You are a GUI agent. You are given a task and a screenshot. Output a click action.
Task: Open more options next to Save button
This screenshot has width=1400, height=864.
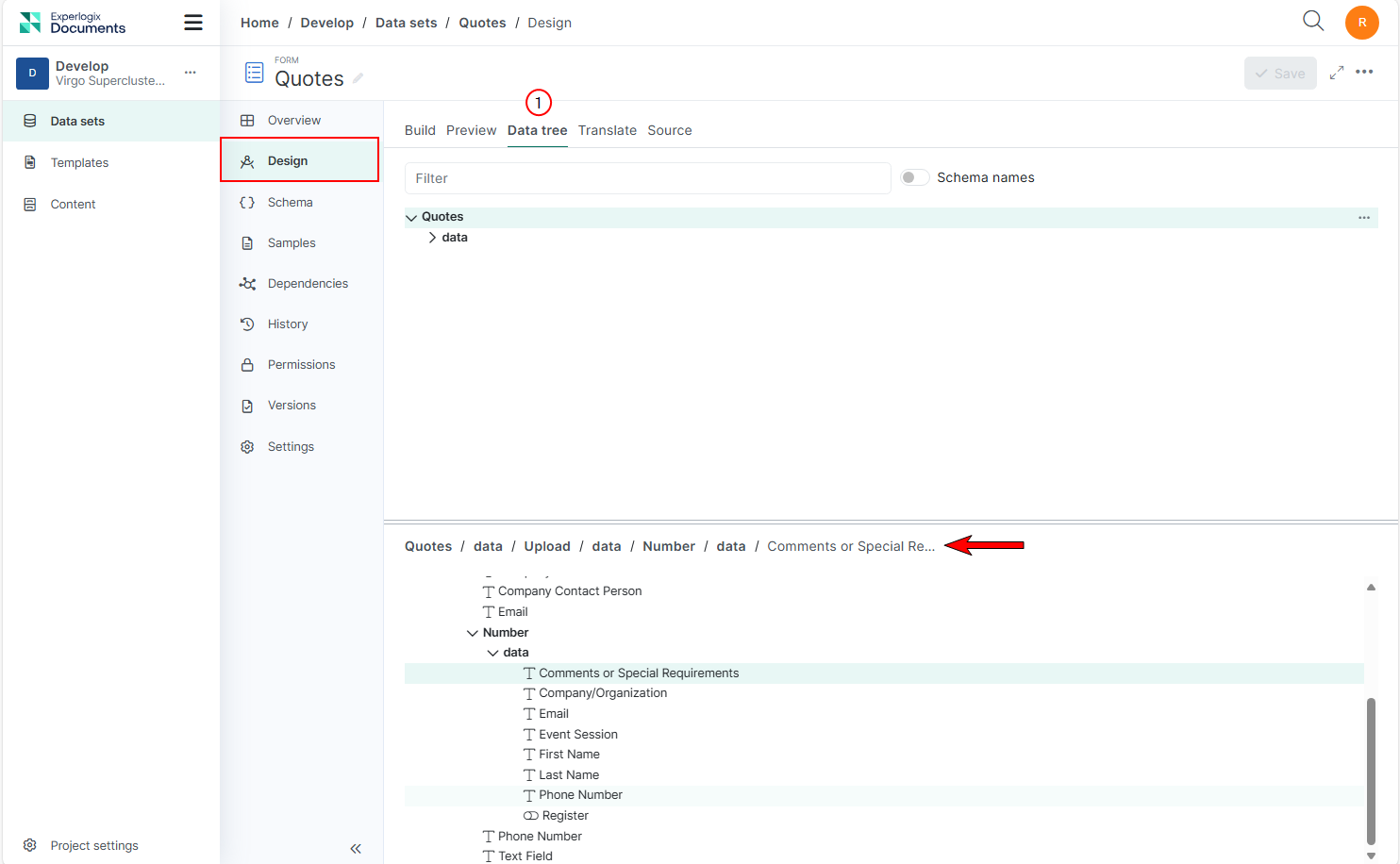(1364, 73)
